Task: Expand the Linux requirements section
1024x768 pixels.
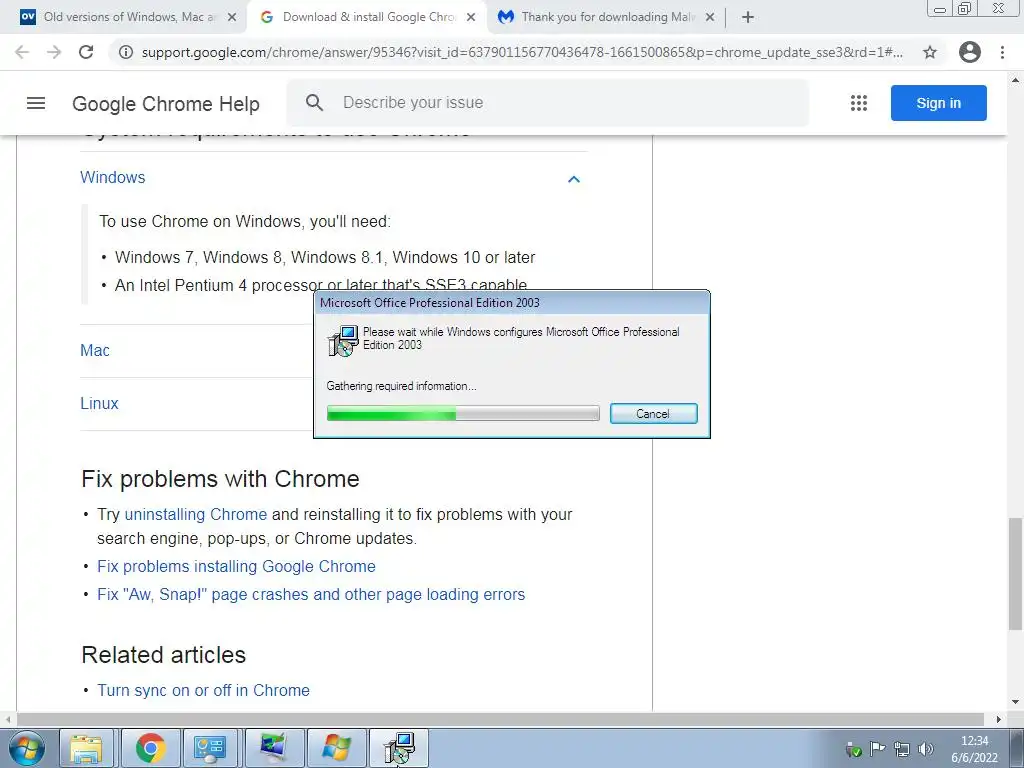Action: (99, 404)
